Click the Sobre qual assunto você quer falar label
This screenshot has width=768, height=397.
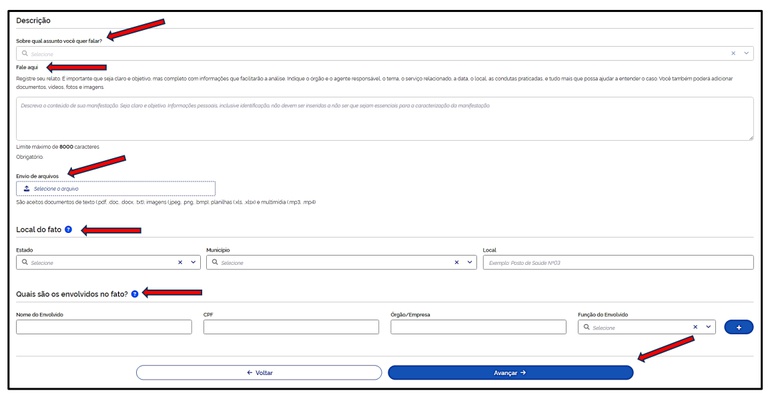point(59,41)
